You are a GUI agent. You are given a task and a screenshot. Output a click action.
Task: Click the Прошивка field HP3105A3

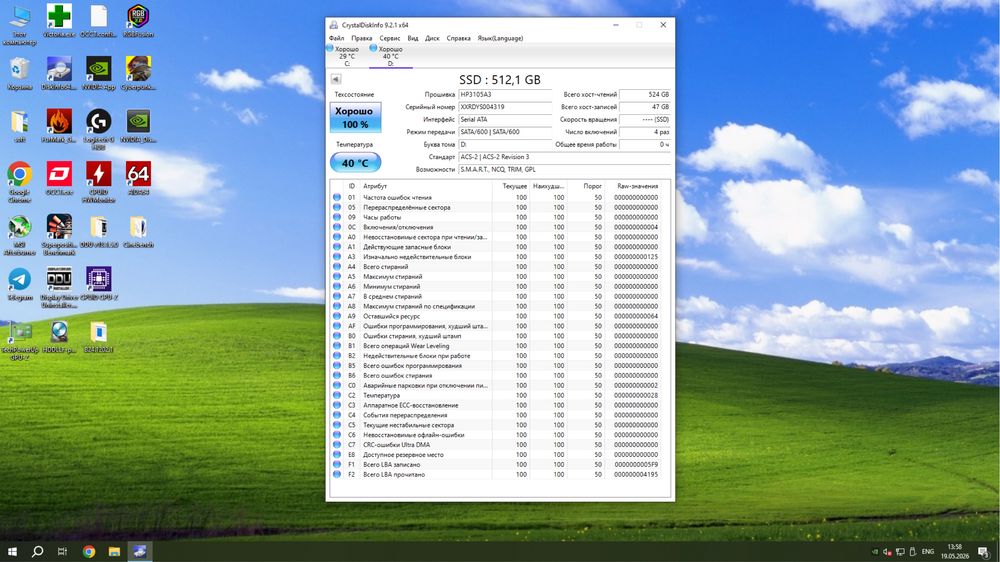(505, 94)
